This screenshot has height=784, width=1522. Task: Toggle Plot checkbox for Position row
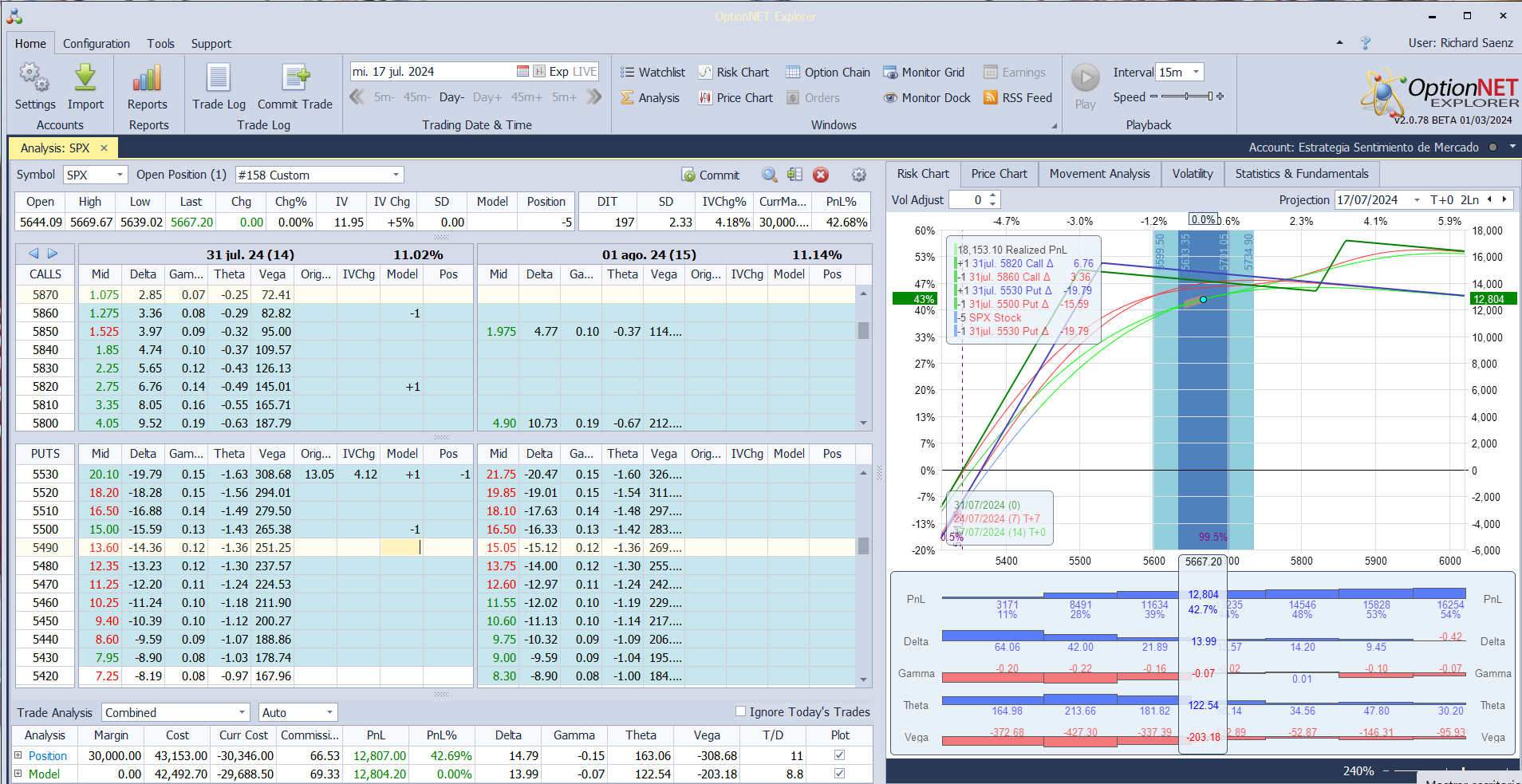(839, 754)
